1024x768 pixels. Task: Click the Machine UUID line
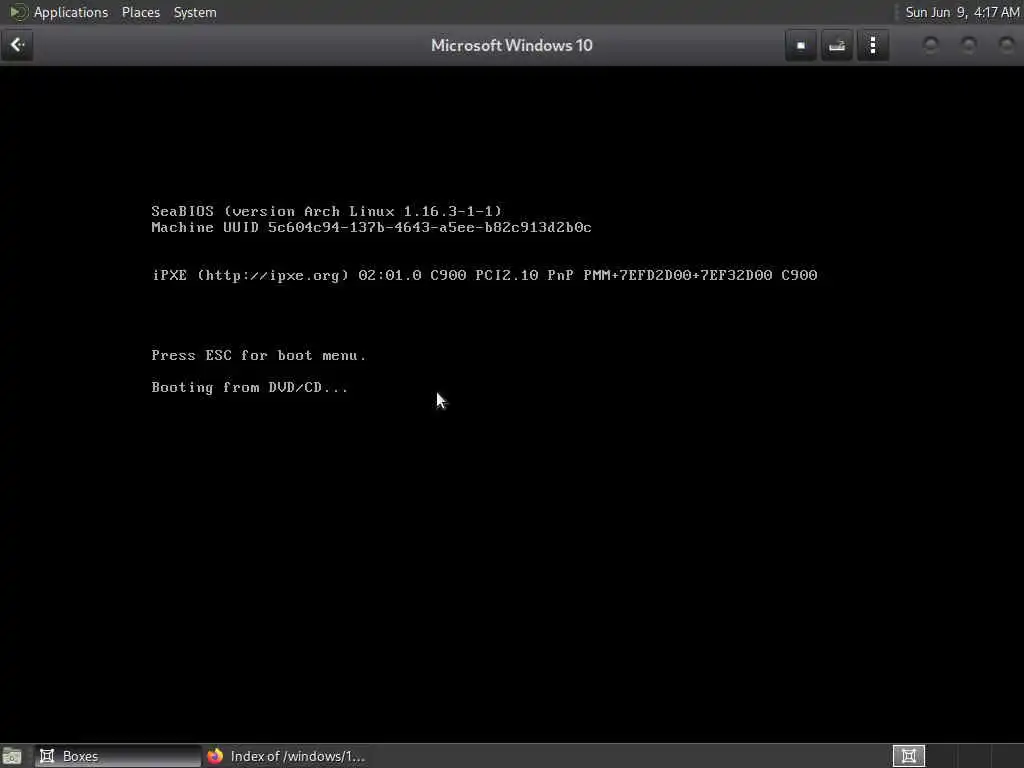(x=371, y=227)
